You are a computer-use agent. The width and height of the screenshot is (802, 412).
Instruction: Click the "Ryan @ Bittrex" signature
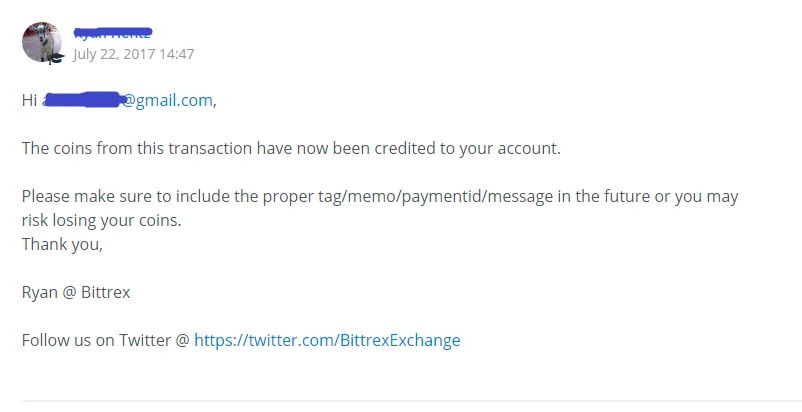76,292
